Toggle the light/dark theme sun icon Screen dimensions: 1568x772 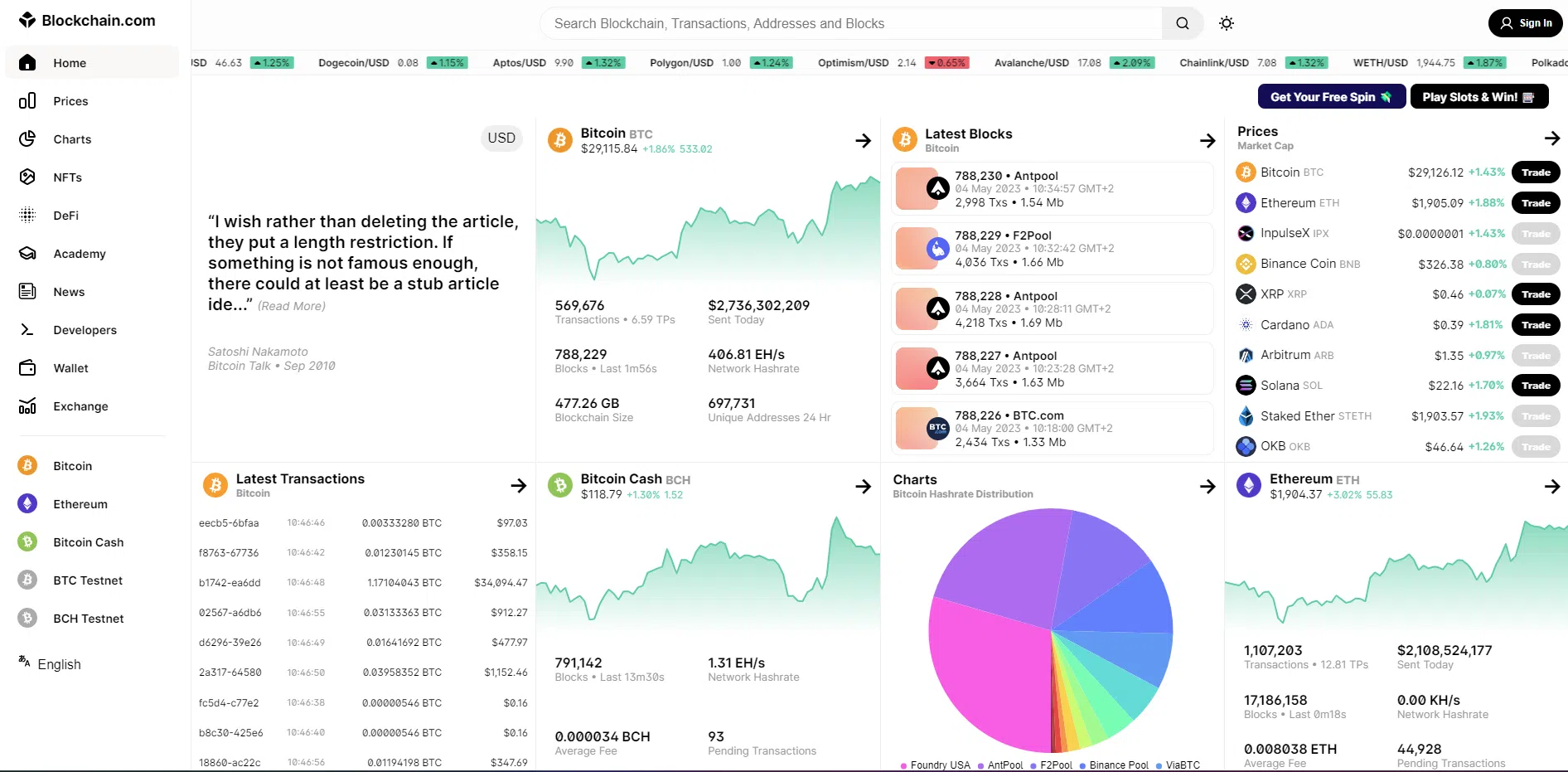point(1227,23)
